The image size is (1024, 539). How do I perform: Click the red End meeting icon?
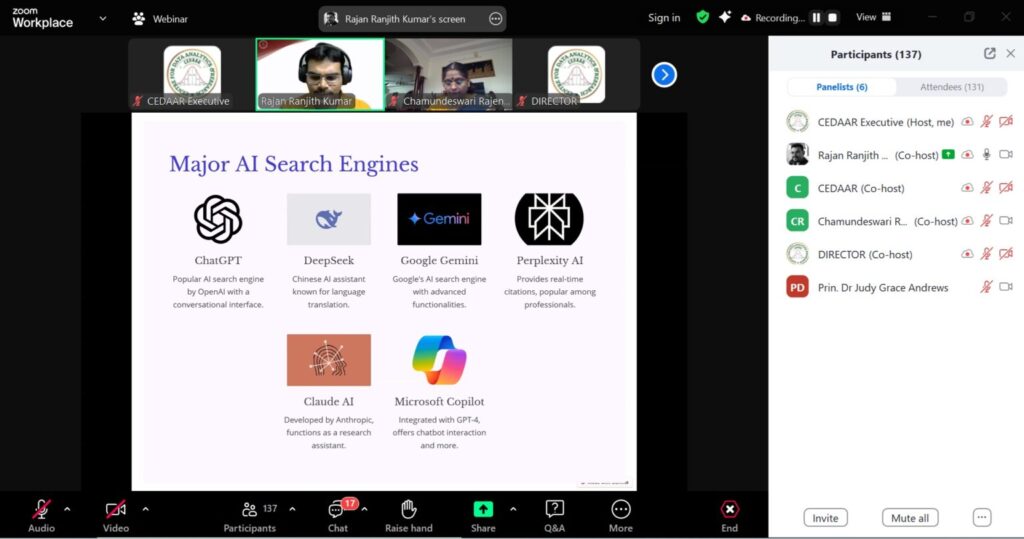(x=730, y=510)
